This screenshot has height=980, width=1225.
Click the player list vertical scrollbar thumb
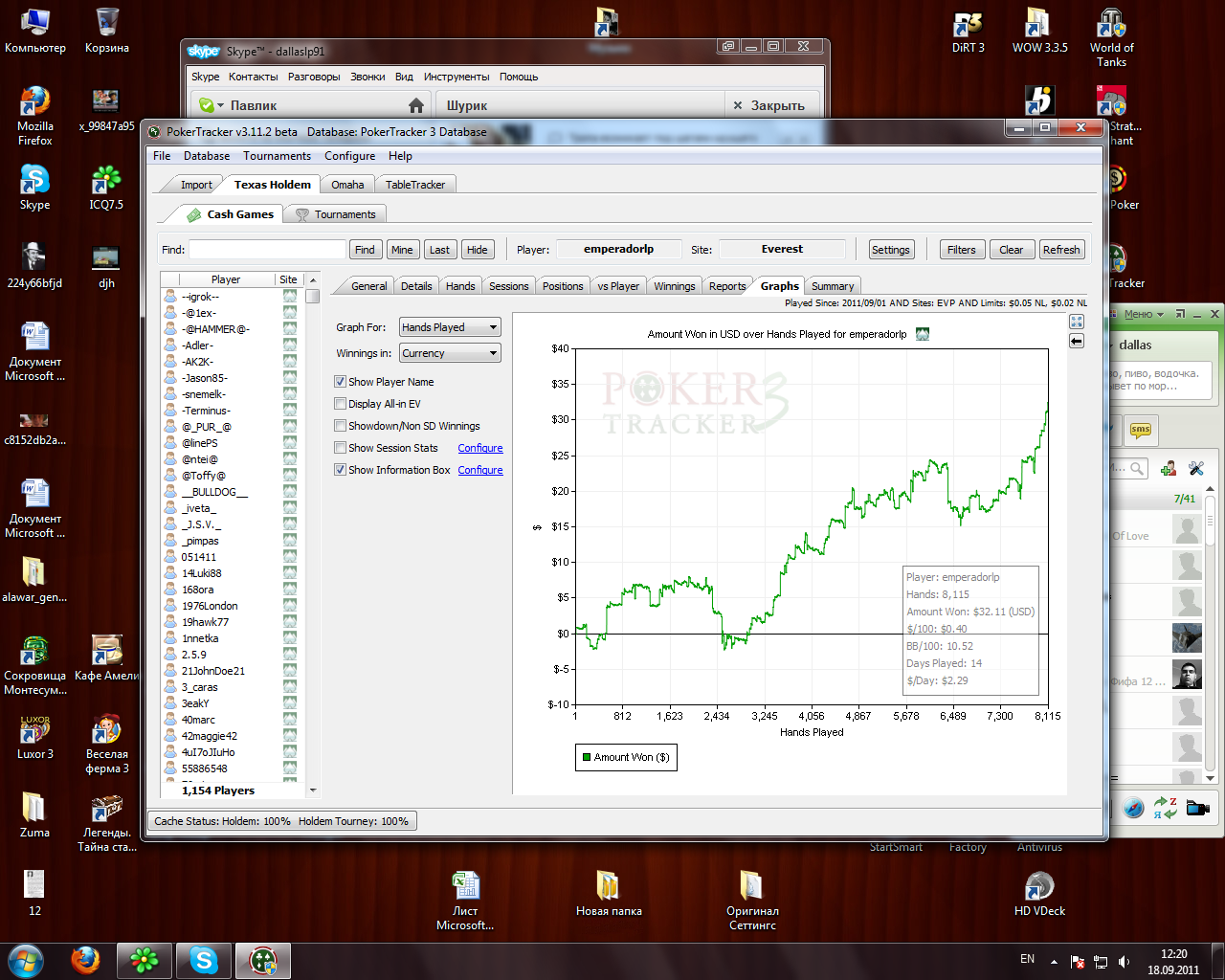point(312,297)
